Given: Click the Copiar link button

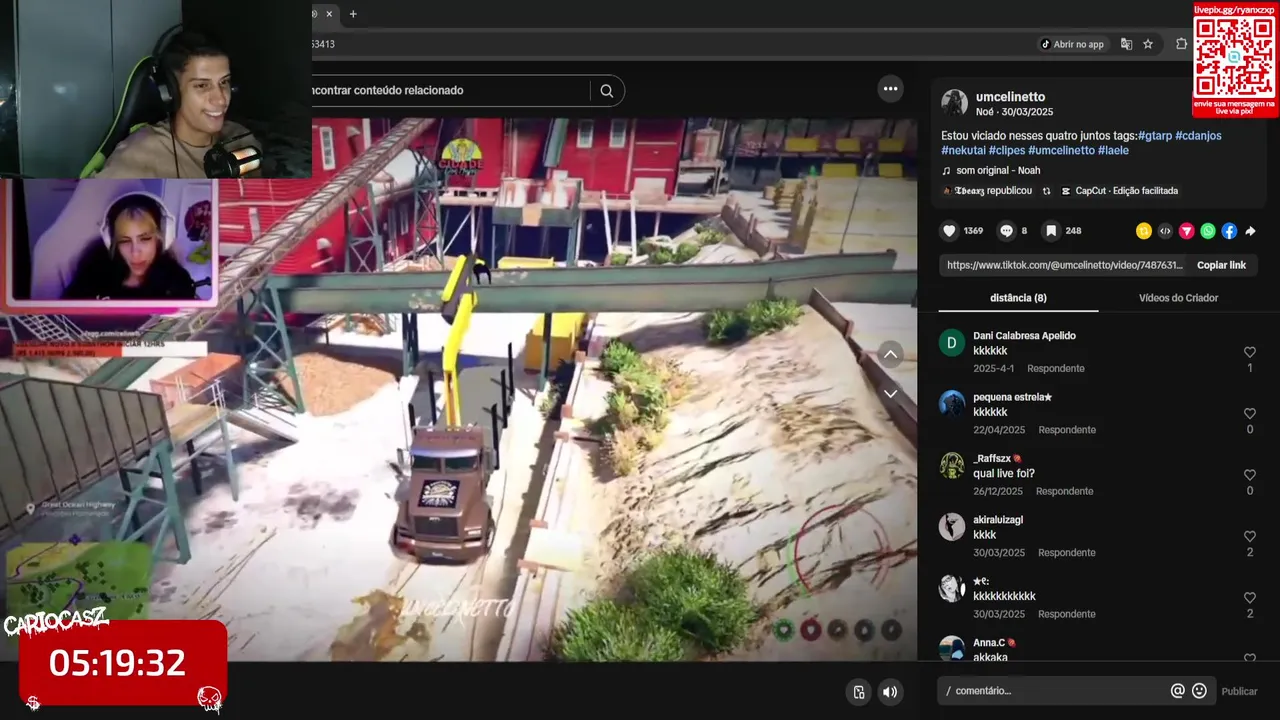Looking at the screenshot, I should tap(1221, 265).
